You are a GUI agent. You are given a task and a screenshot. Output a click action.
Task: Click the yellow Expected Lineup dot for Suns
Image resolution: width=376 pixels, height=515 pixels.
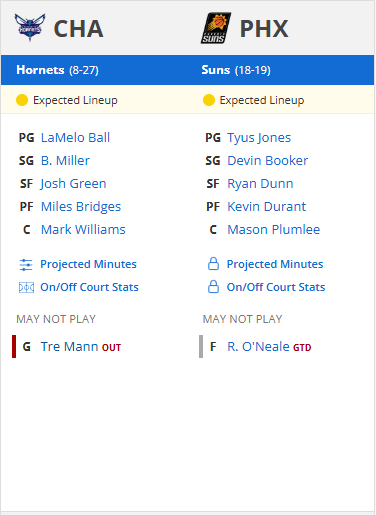[209, 100]
